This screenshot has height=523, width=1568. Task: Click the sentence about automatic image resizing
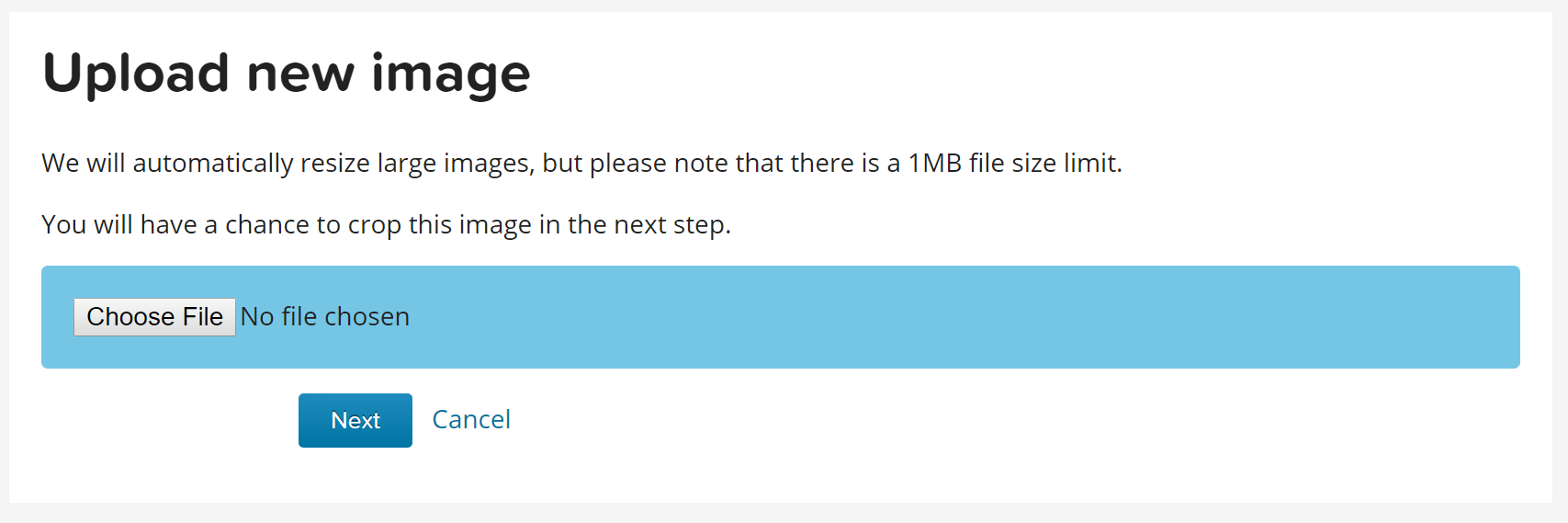pos(581,164)
